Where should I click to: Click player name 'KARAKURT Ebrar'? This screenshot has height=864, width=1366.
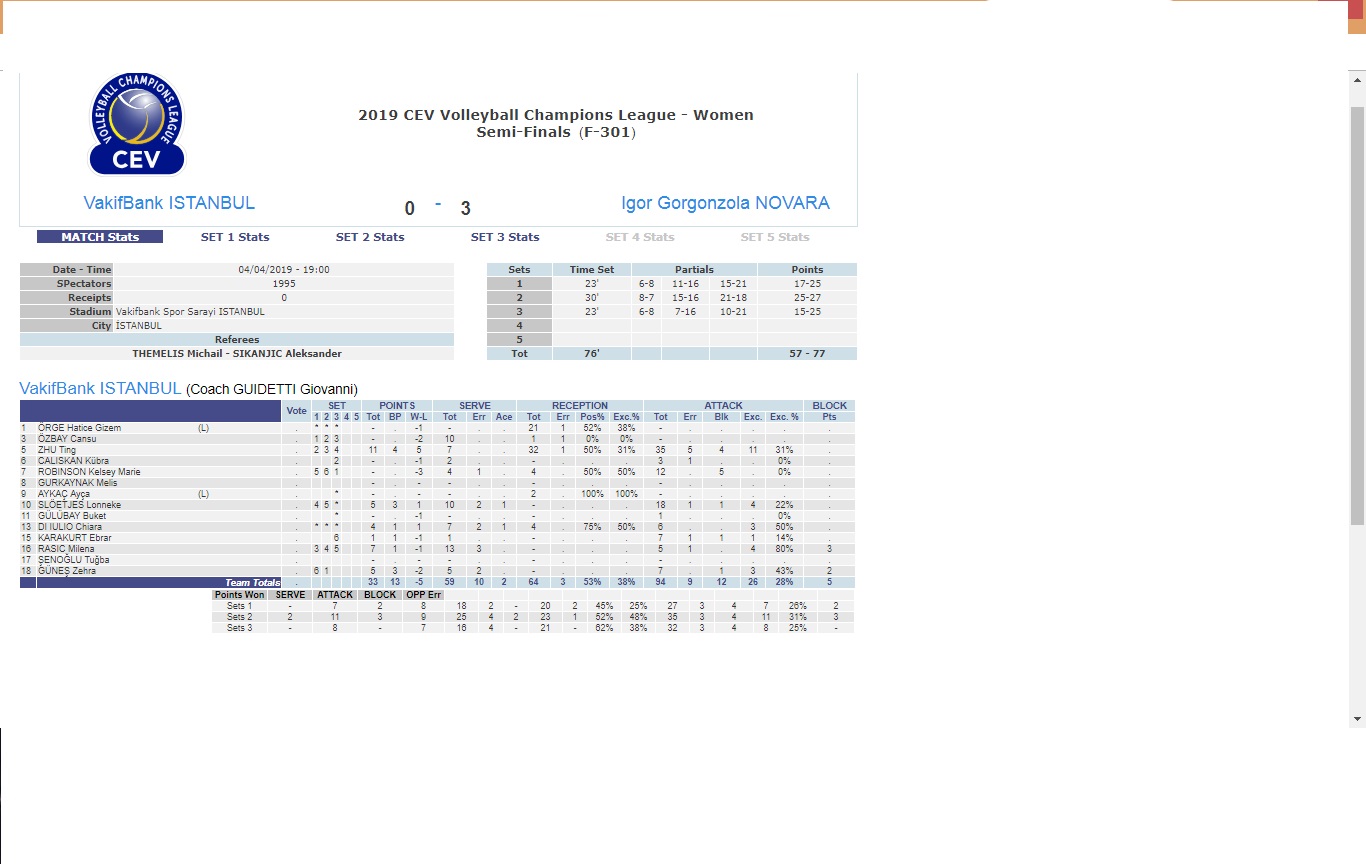click(x=74, y=538)
